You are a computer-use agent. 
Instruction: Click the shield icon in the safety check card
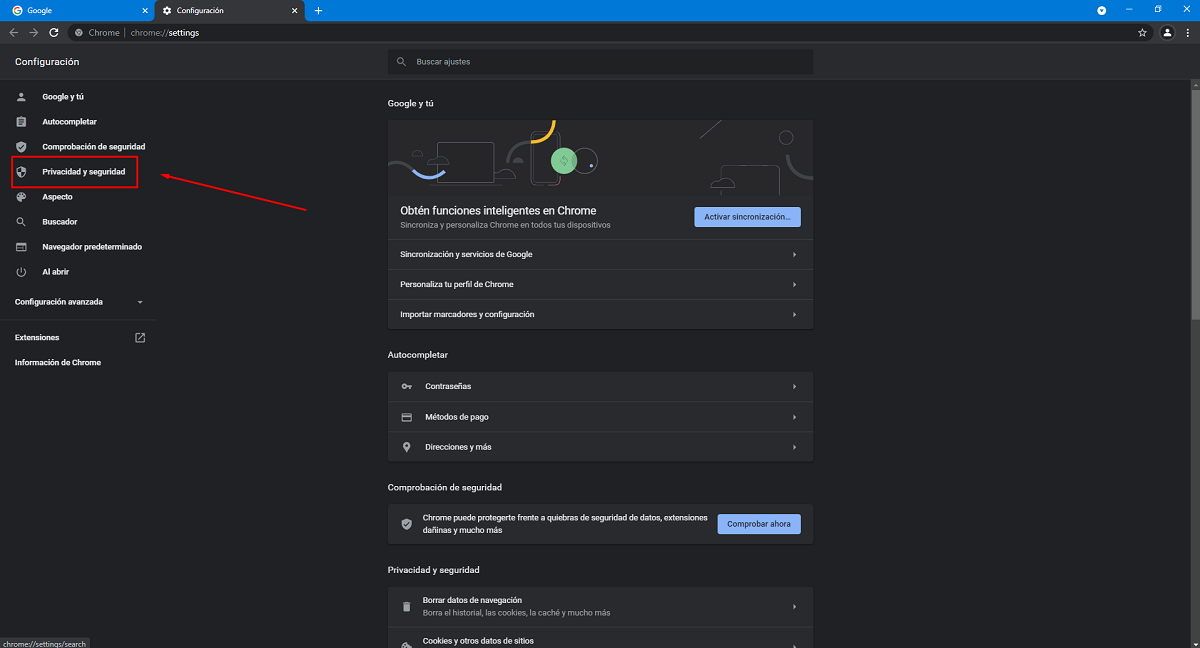(406, 524)
